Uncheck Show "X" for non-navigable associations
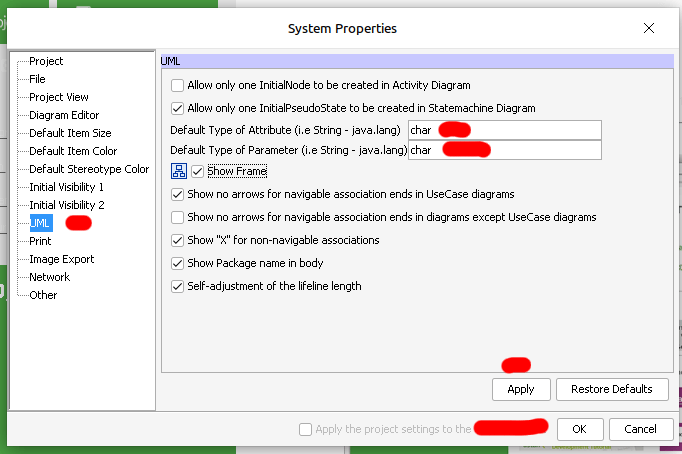The width and height of the screenshot is (682, 454). pos(178,240)
